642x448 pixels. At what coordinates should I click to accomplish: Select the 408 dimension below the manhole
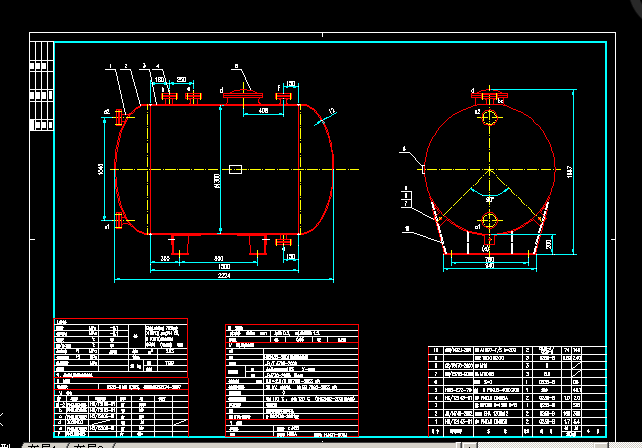click(263, 111)
